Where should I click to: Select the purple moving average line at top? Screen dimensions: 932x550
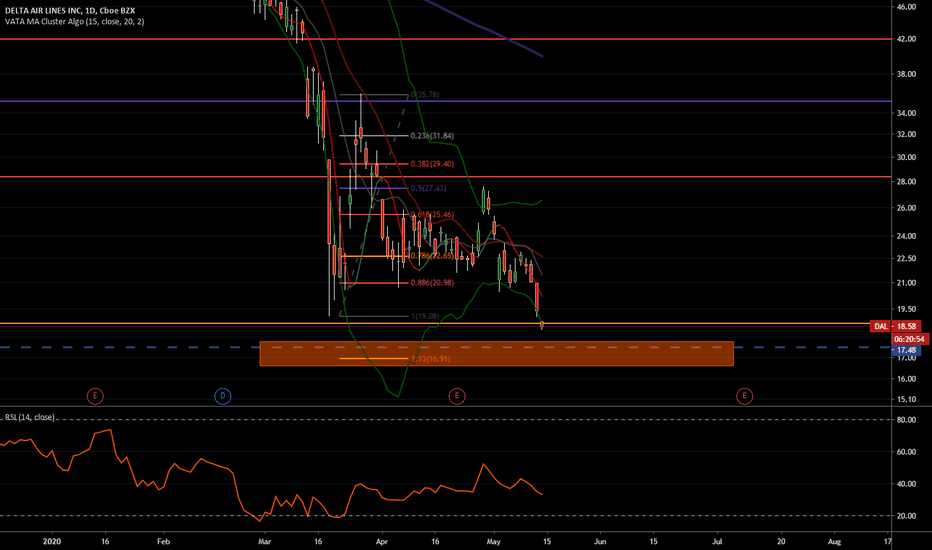483,28
